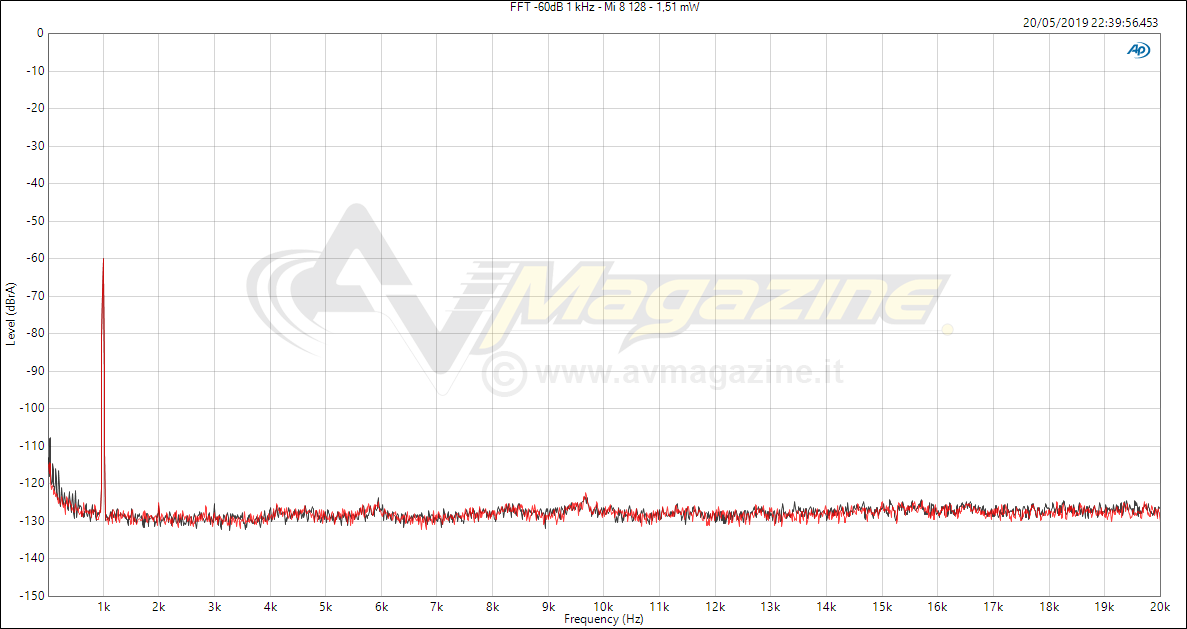Click the 4k tick label on the Frequency axis
Screen dimensions: 1187x629
pyautogui.click(x=270, y=607)
